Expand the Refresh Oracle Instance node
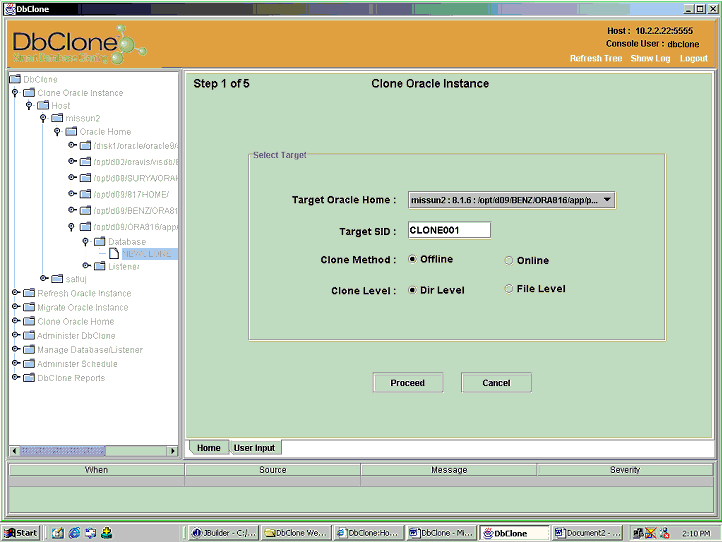 pos(16,292)
